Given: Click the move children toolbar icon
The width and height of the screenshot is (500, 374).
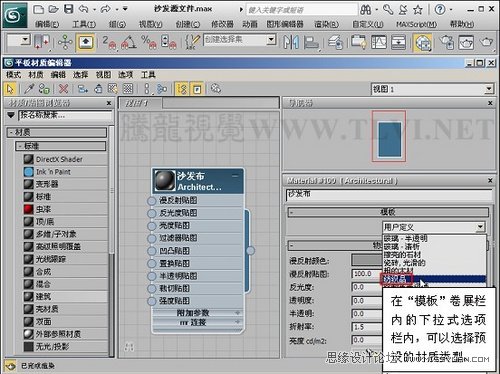Looking at the screenshot, I should point(82,89).
